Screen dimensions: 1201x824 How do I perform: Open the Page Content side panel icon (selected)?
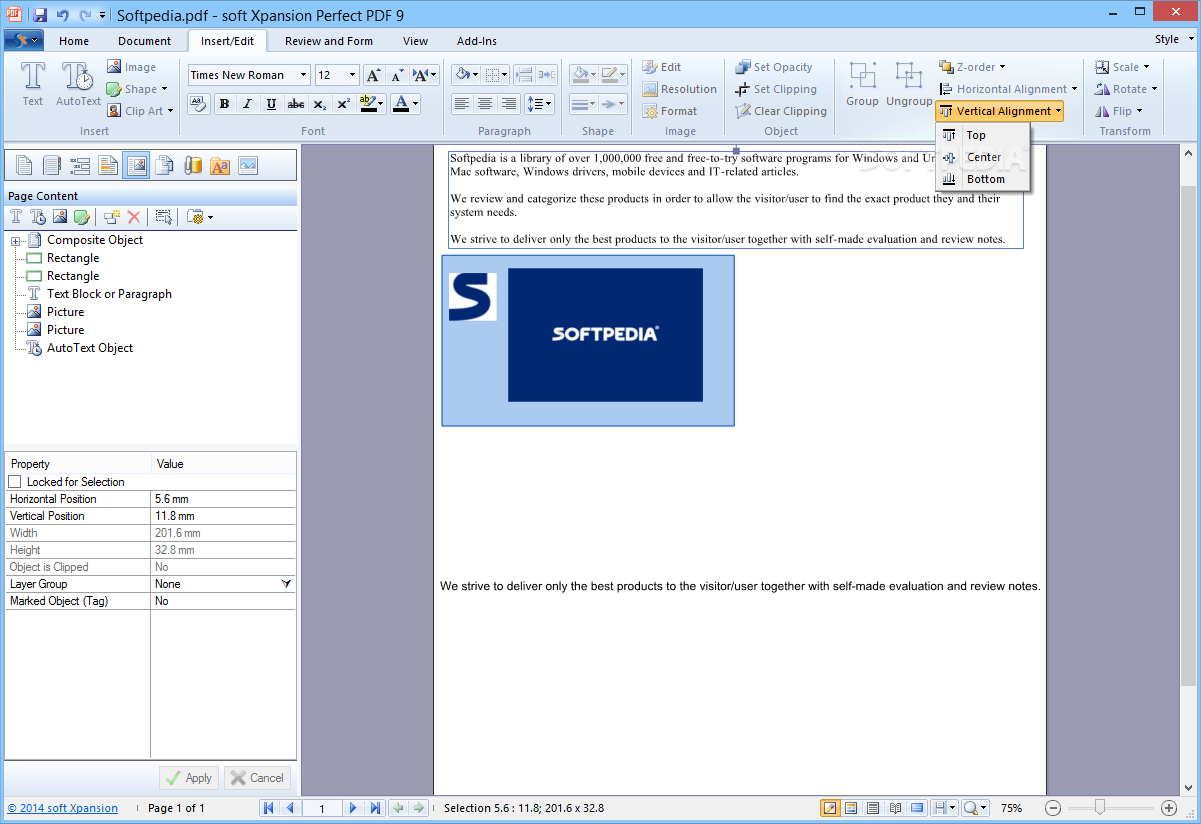(x=136, y=166)
